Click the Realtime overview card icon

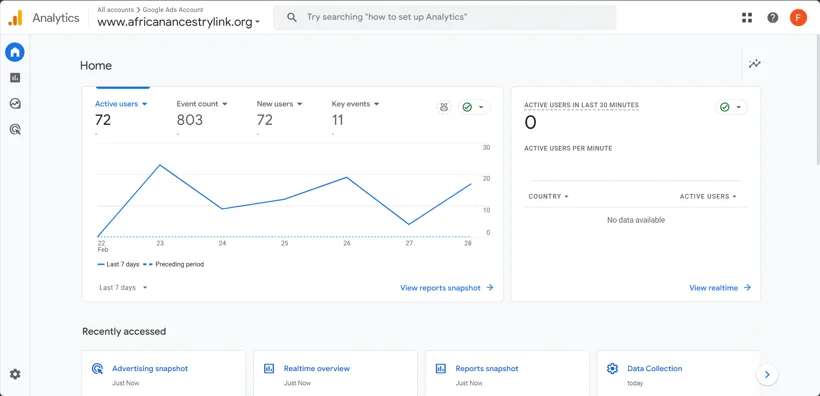point(269,368)
